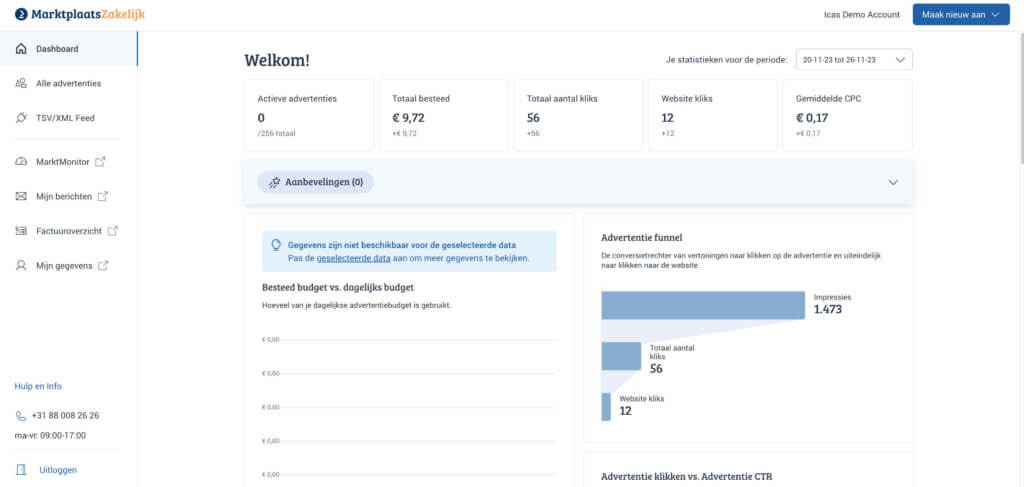Open the Maak nieuw aan dropdown
The image size is (1024, 487).
[961, 15]
